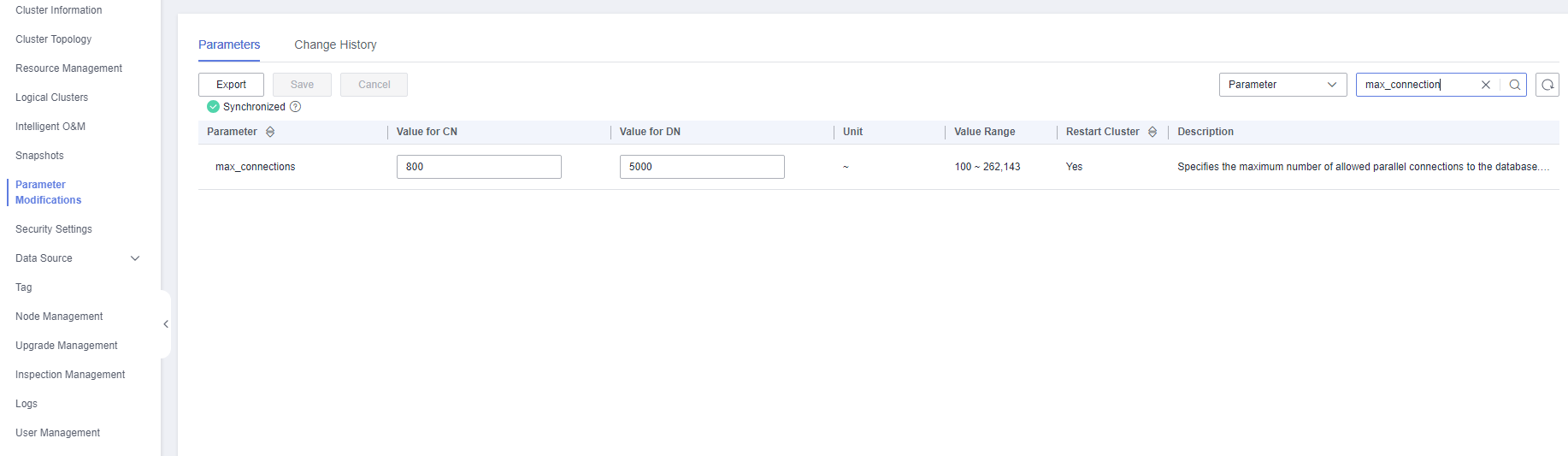The width and height of the screenshot is (1568, 456).
Task: Click the Synchronized status label
Action: tap(254, 107)
